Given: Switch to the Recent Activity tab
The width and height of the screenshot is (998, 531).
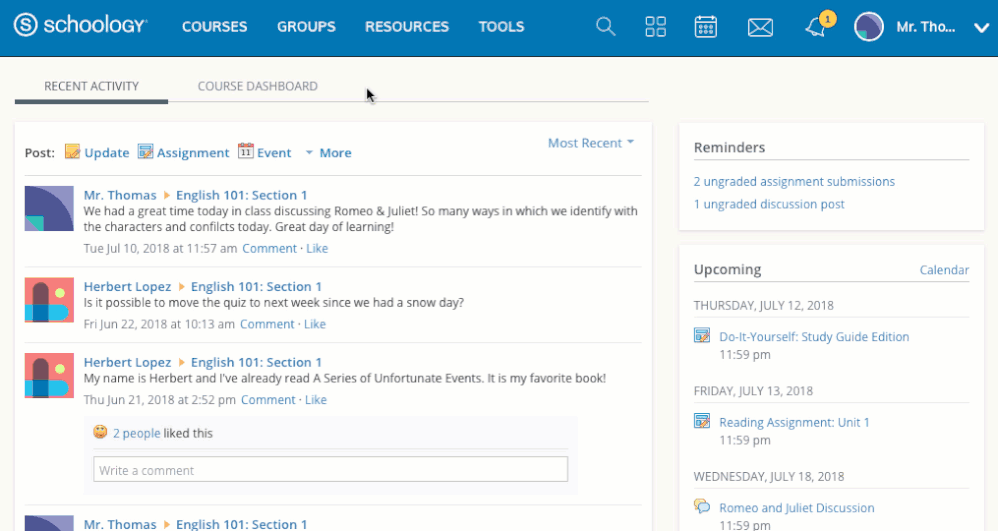Looking at the screenshot, I should click(x=91, y=87).
